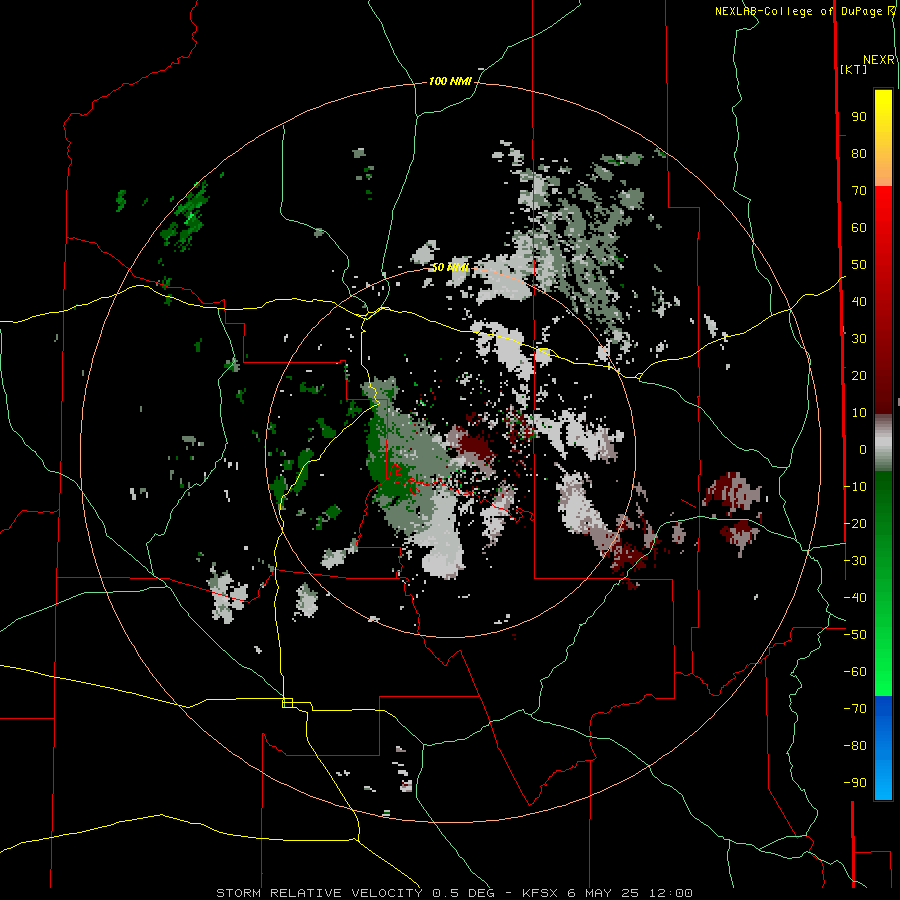Click the positive 60 tick label on scale
Image resolution: width=900 pixels, height=900 pixels.
(859, 228)
